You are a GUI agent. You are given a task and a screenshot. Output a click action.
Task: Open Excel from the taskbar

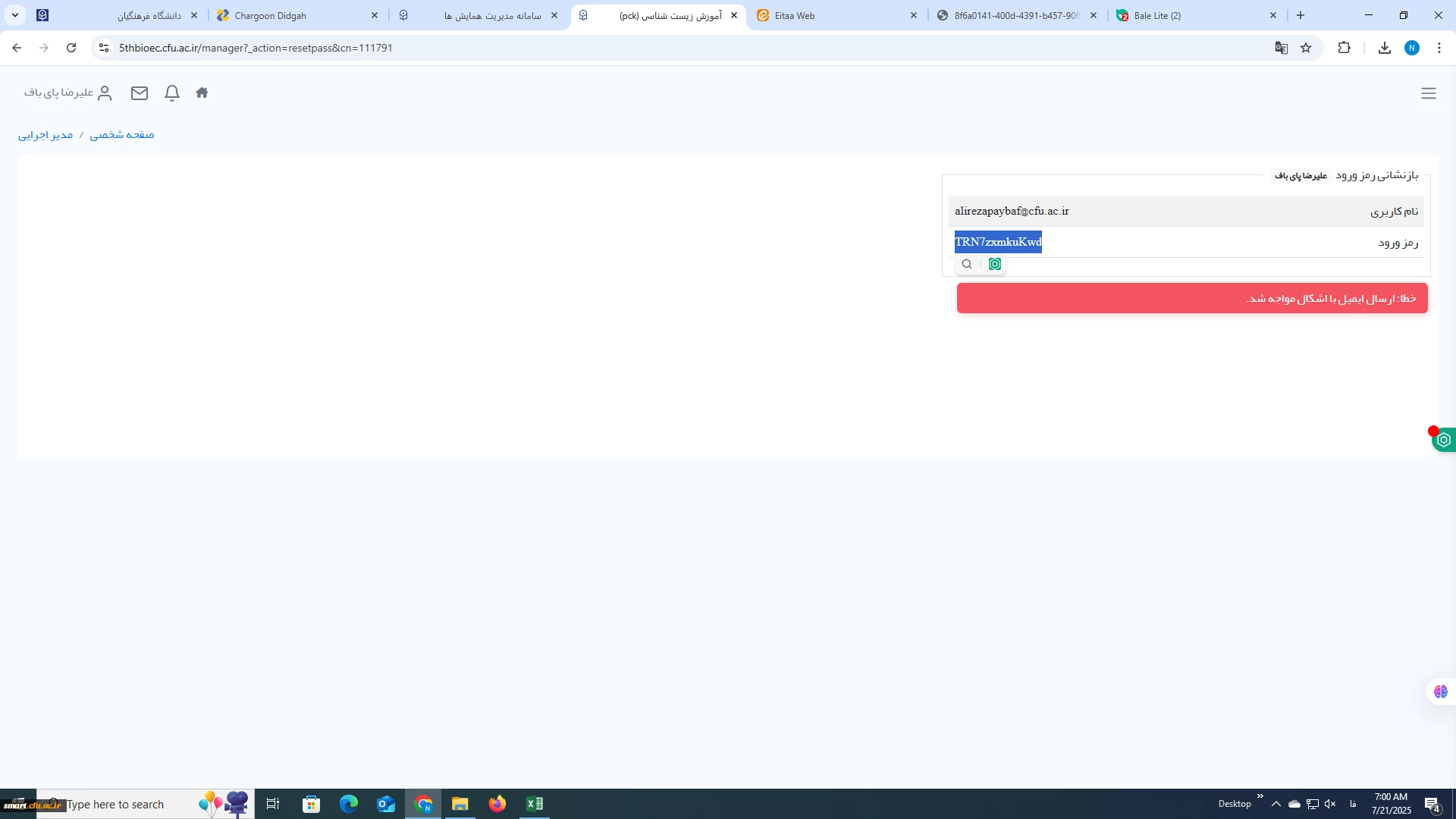tap(535, 804)
